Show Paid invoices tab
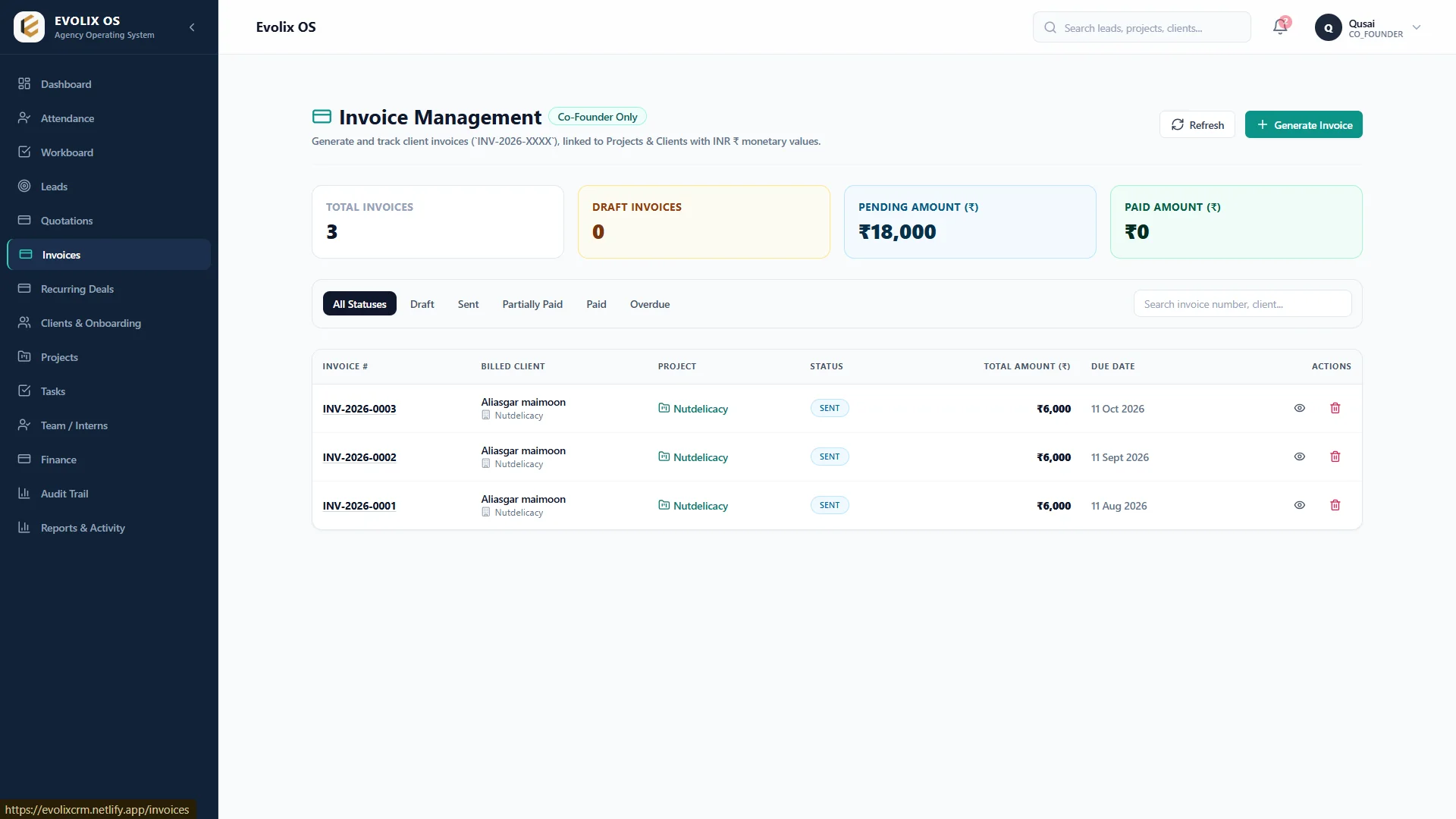The image size is (1456, 819). pos(596,304)
